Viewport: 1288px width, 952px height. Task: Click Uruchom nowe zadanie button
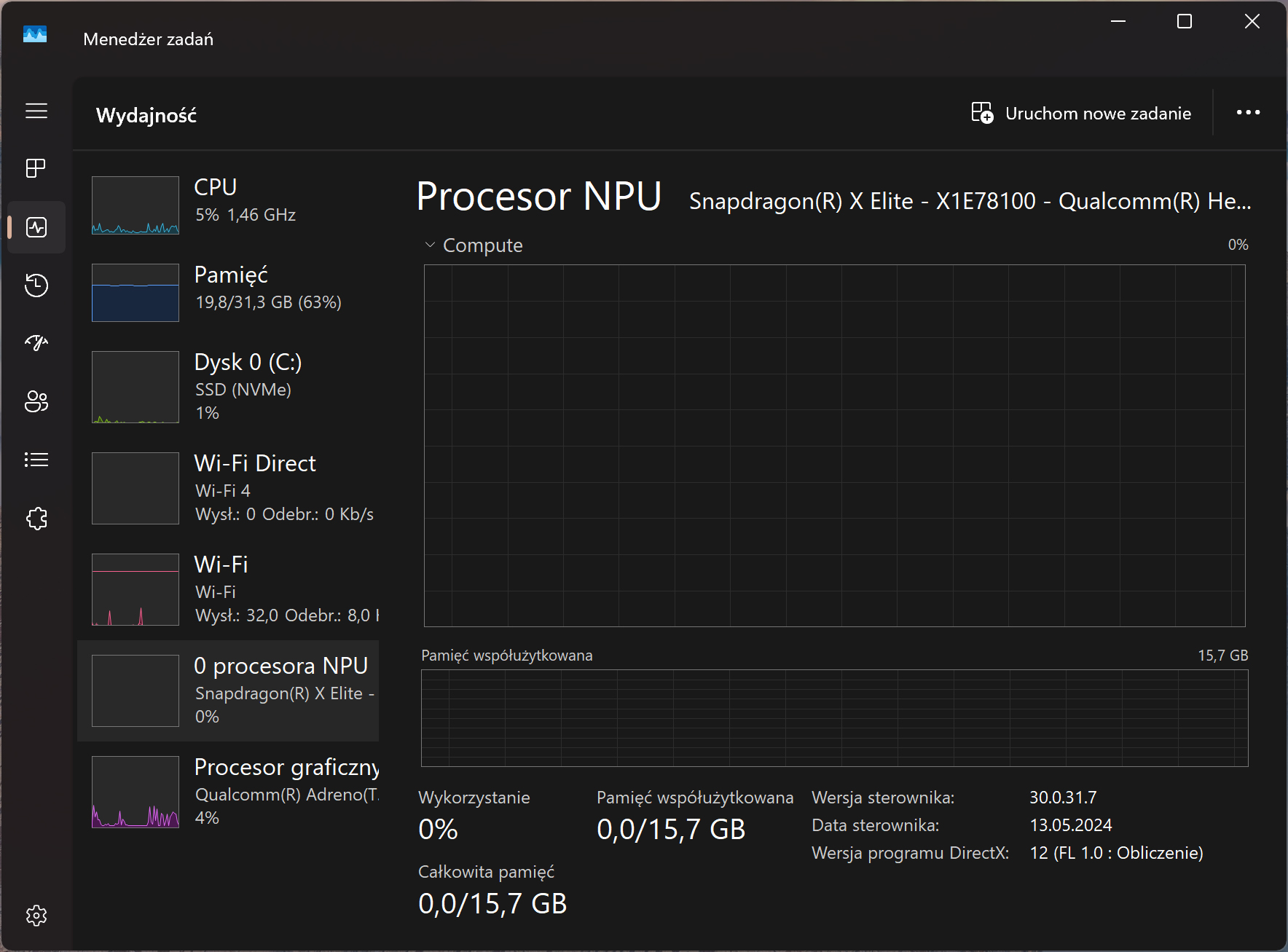click(1082, 113)
